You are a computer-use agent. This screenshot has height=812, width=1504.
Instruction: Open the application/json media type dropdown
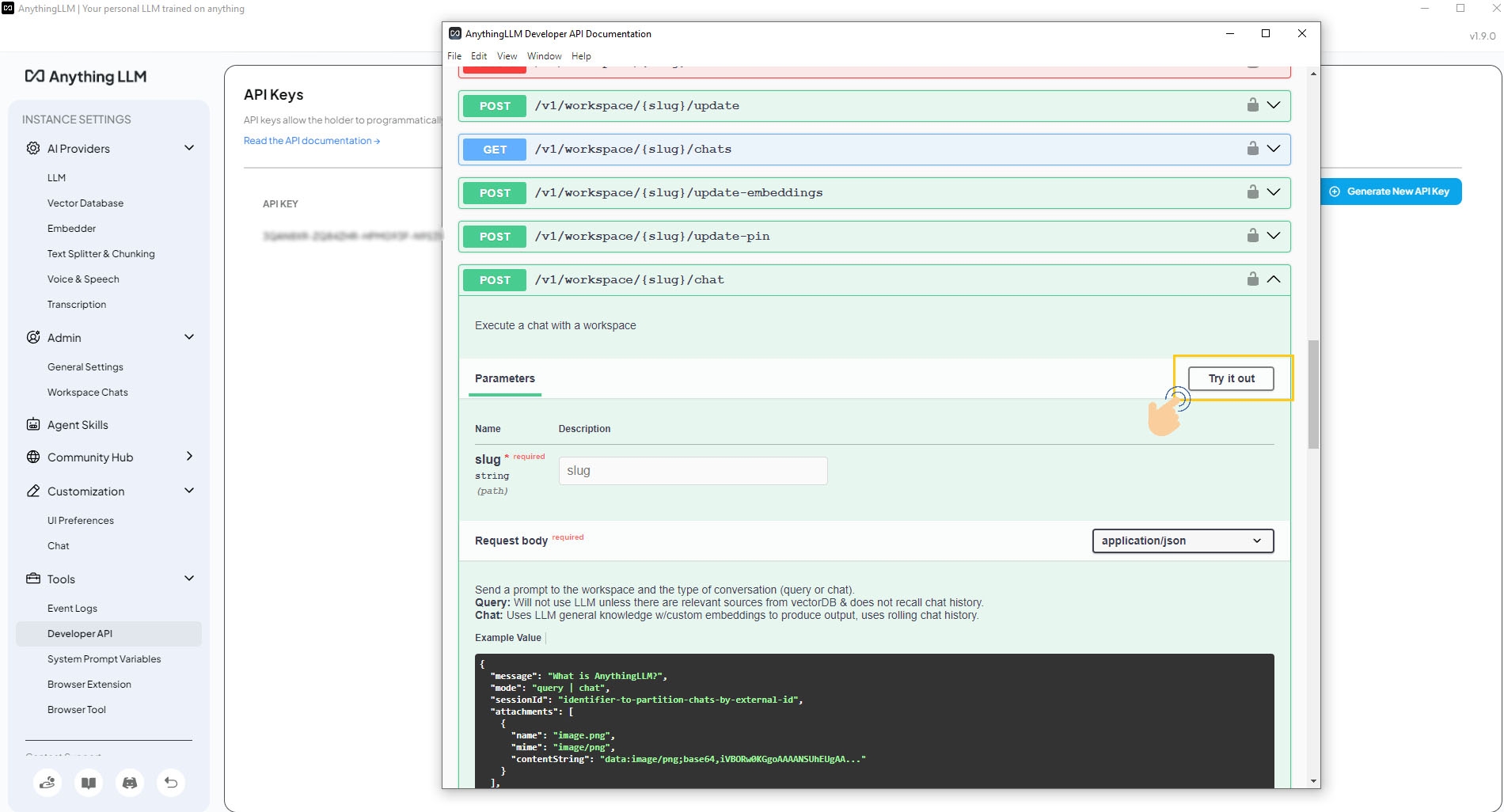coord(1182,541)
